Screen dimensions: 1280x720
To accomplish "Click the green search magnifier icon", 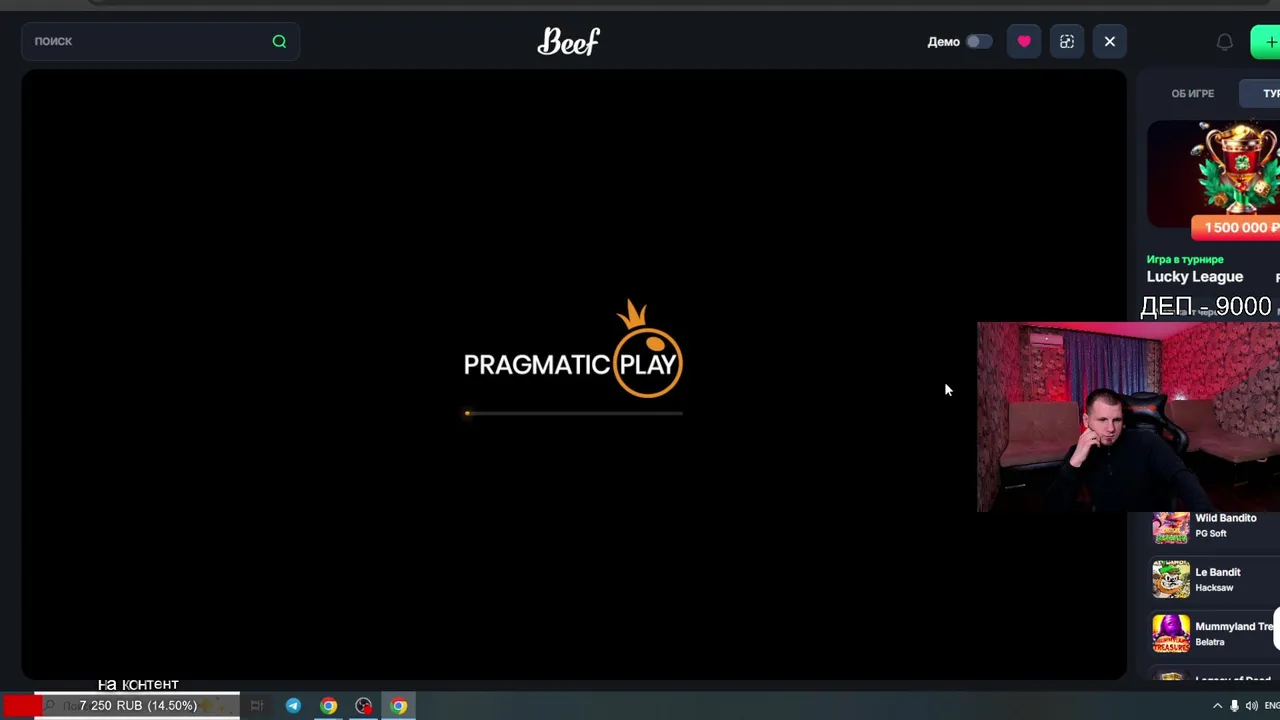I will [x=279, y=41].
